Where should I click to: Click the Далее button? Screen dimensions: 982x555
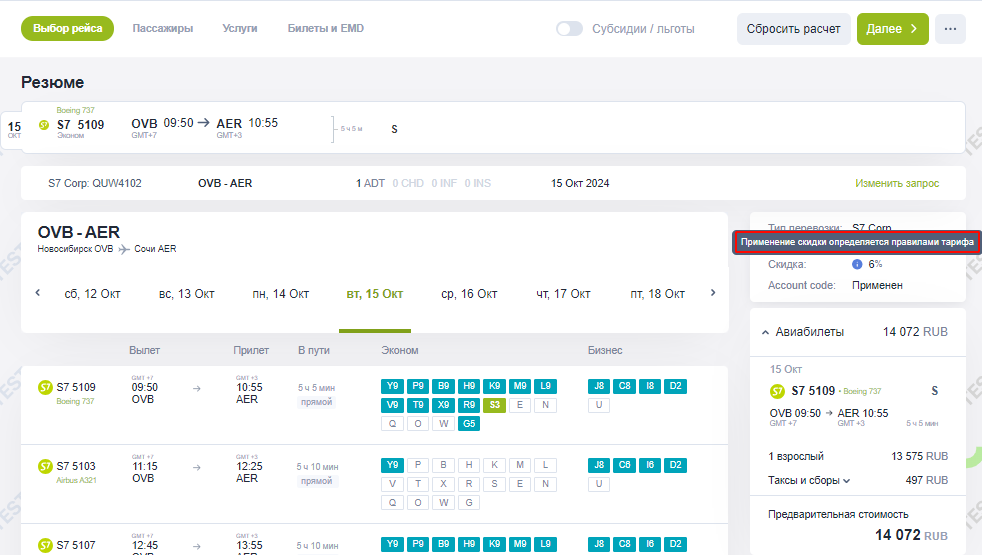tap(892, 29)
